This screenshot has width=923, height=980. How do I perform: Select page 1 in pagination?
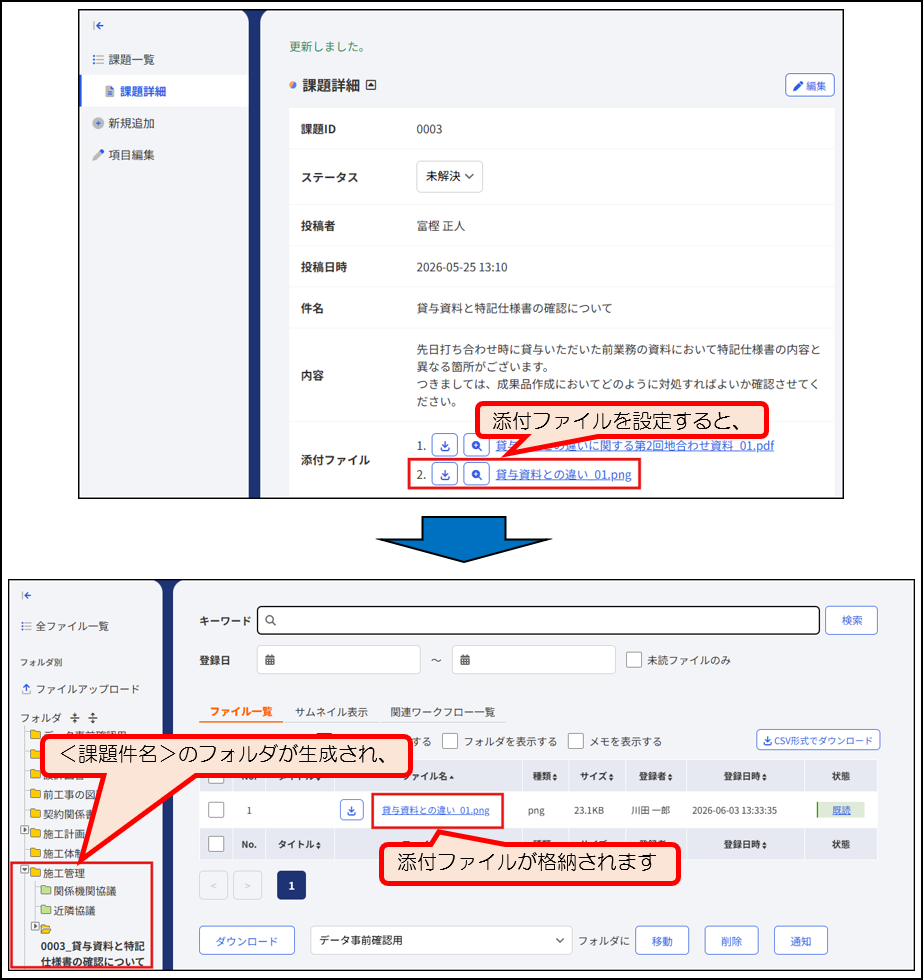click(291, 886)
